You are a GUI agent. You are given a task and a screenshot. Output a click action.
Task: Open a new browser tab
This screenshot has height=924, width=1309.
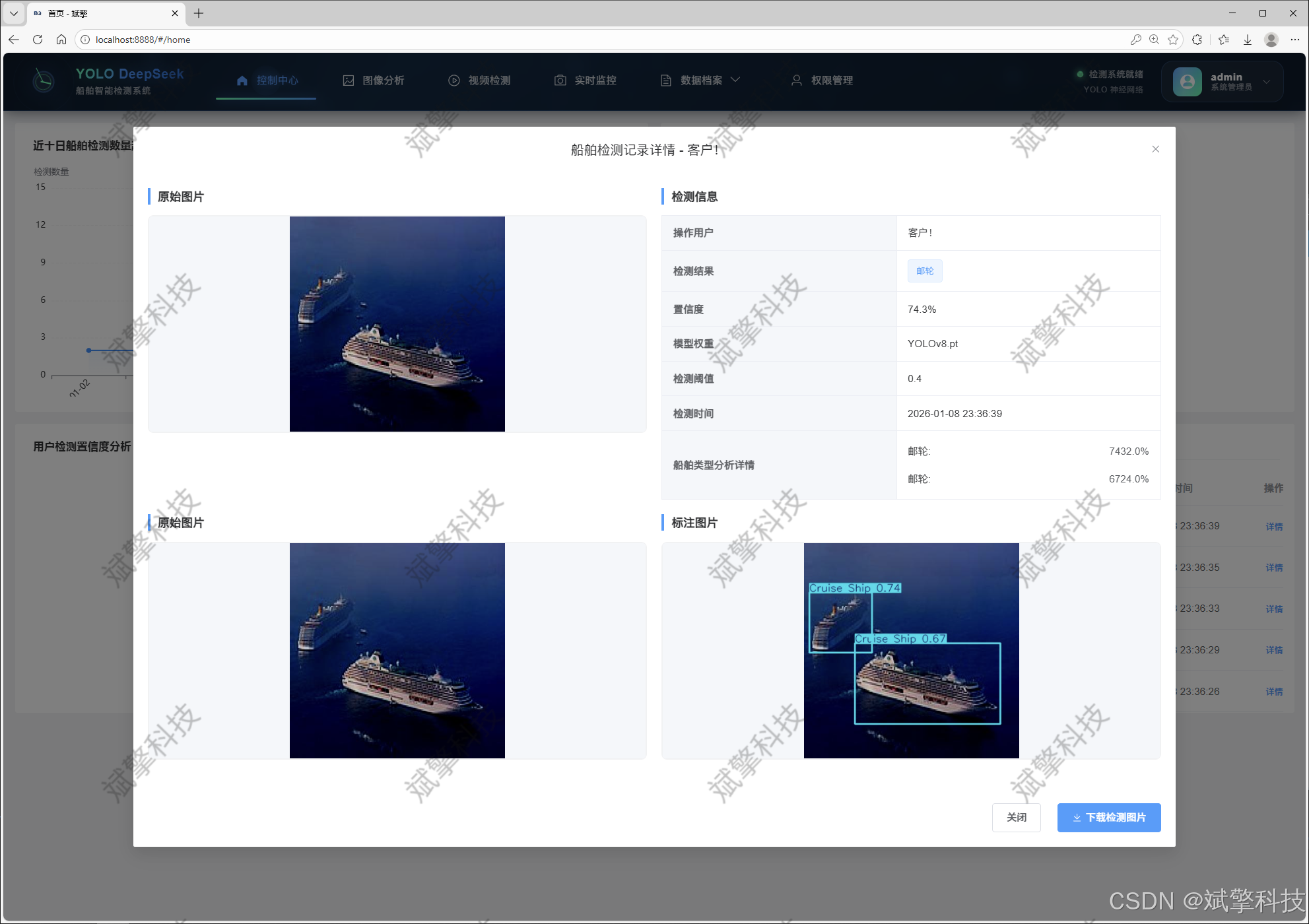[x=199, y=13]
